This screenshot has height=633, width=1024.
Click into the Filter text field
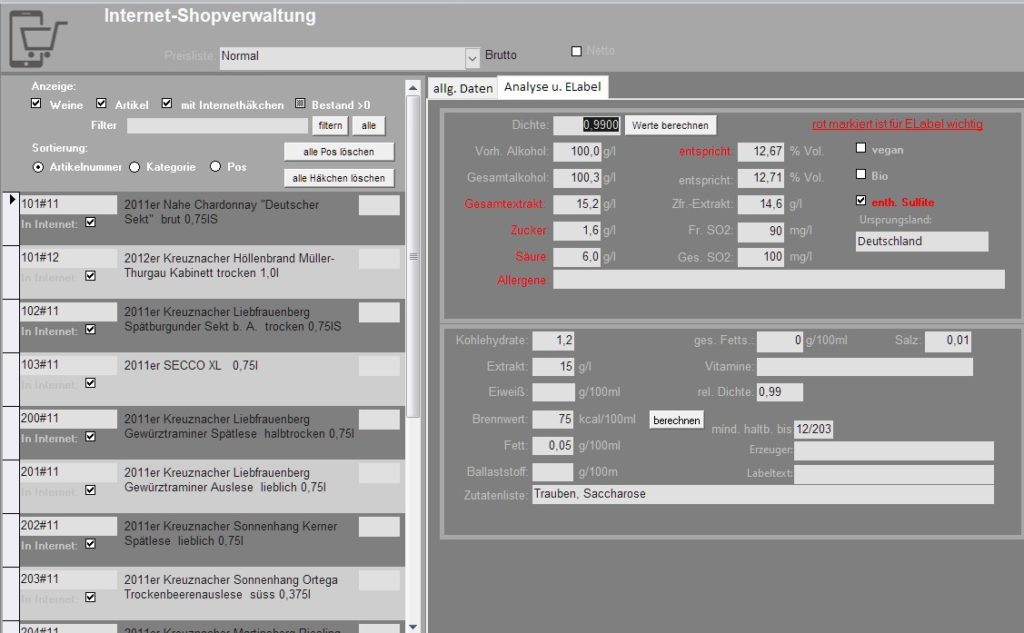217,126
